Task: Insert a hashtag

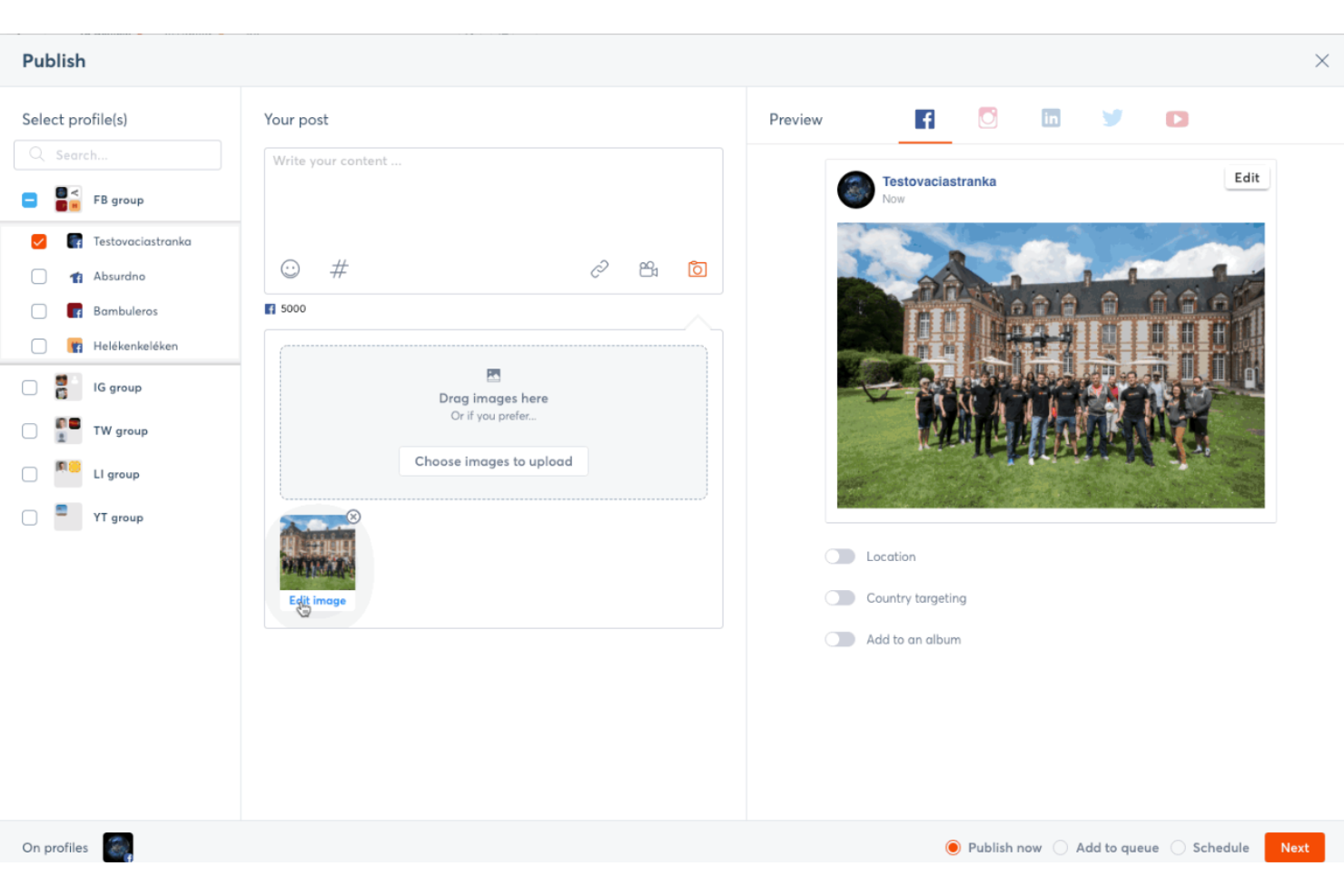Action: pyautogui.click(x=339, y=269)
